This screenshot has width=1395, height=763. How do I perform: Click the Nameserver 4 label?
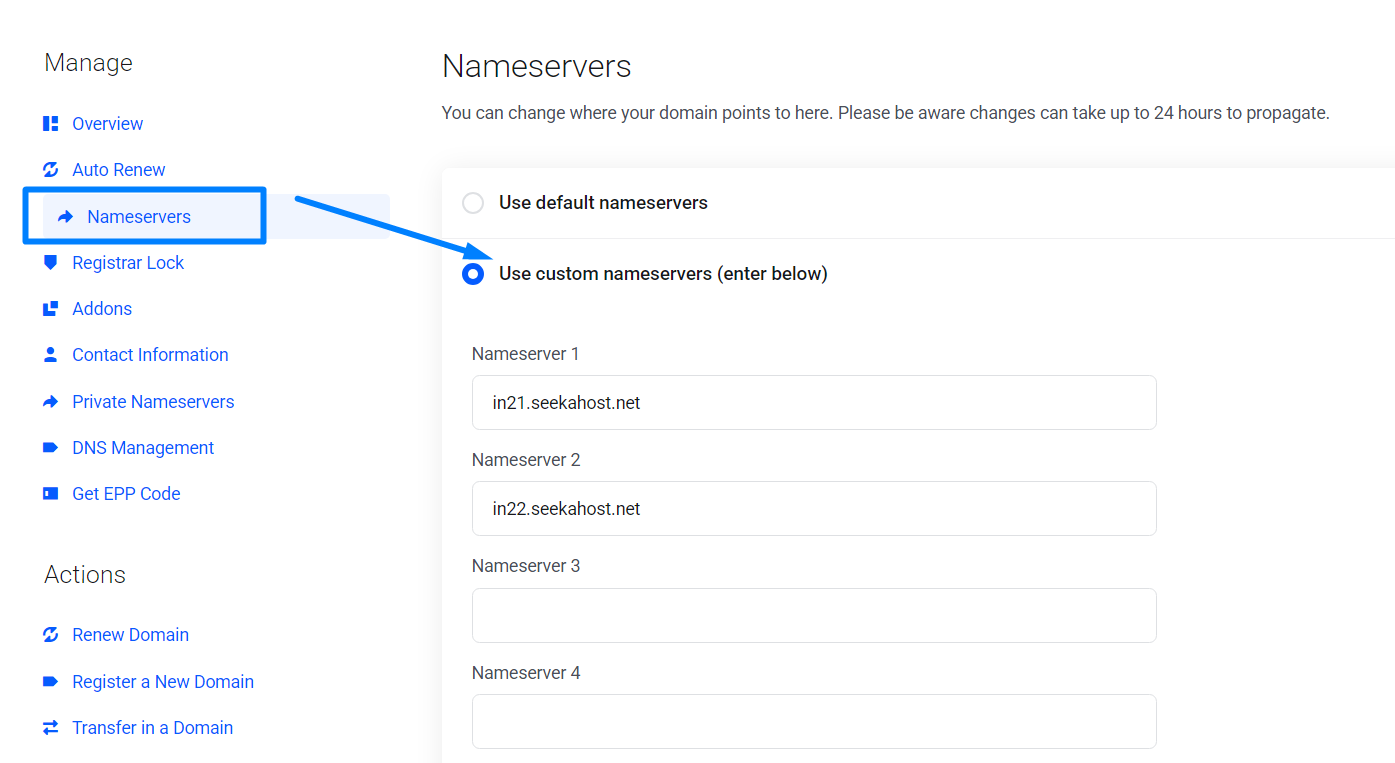pyautogui.click(x=526, y=673)
